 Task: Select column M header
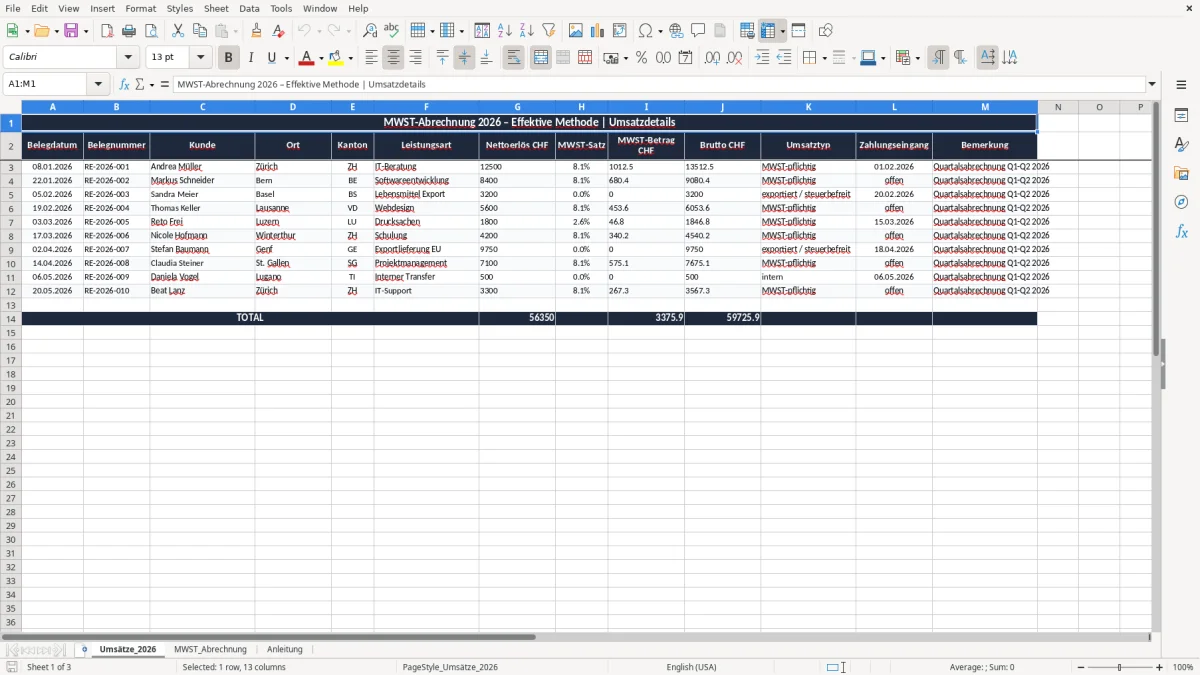(985, 107)
